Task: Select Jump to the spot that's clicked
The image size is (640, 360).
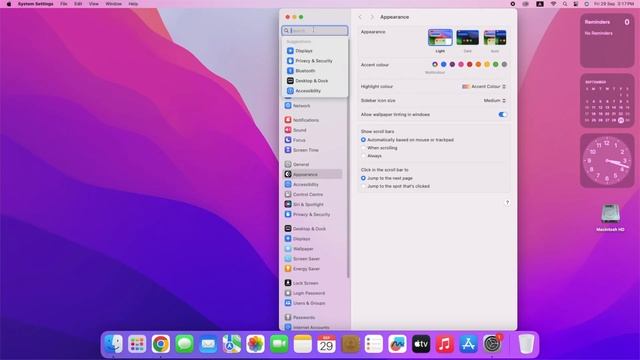Action: tap(363, 186)
